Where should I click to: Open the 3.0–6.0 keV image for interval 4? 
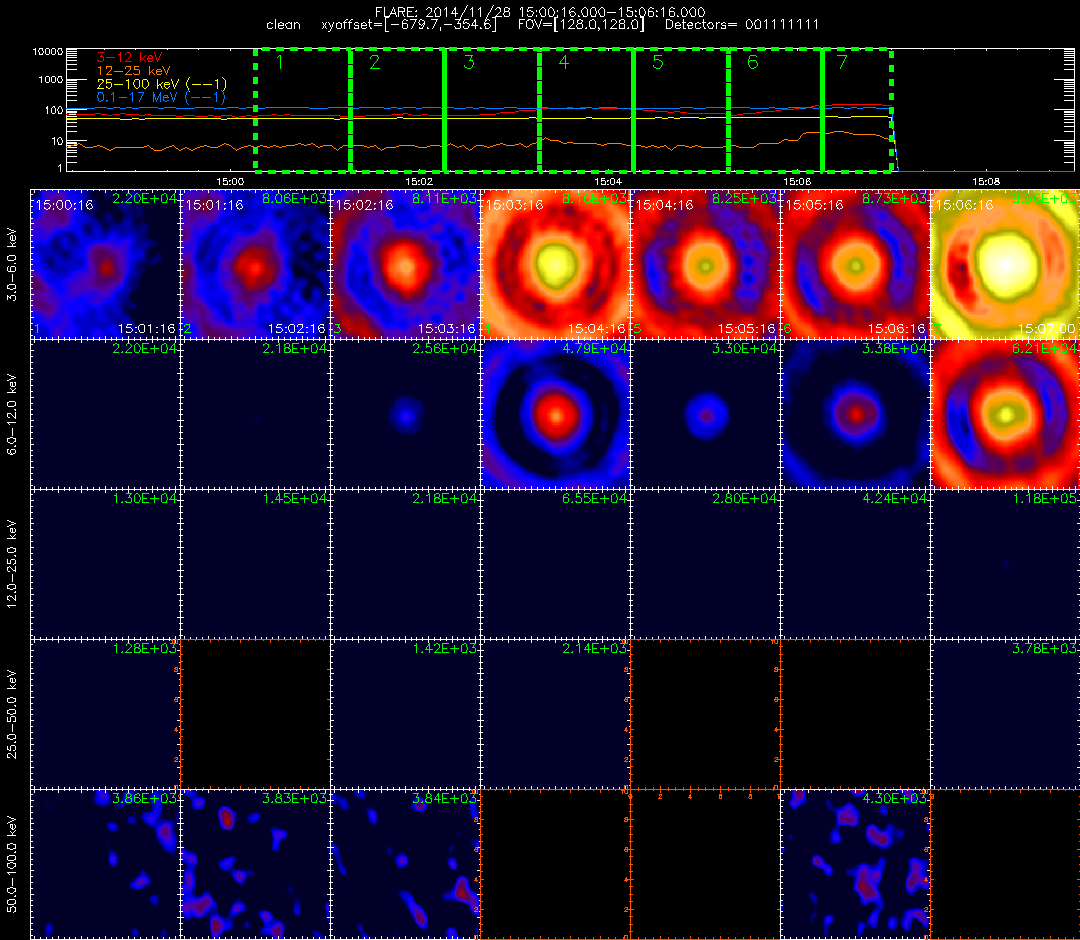click(x=555, y=264)
